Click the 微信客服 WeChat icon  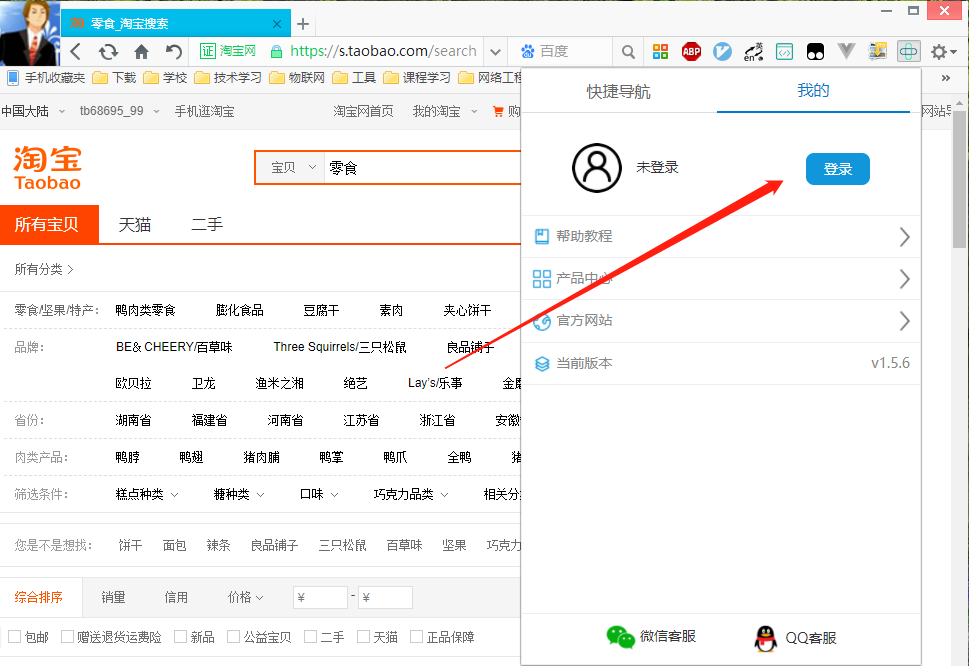[620, 637]
